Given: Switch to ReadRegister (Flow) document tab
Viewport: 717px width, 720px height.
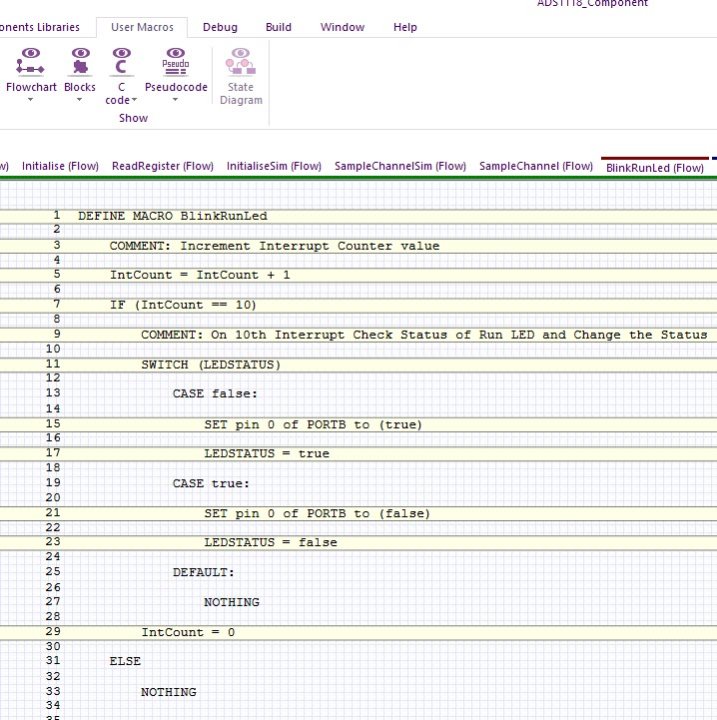Looking at the screenshot, I should (x=163, y=166).
